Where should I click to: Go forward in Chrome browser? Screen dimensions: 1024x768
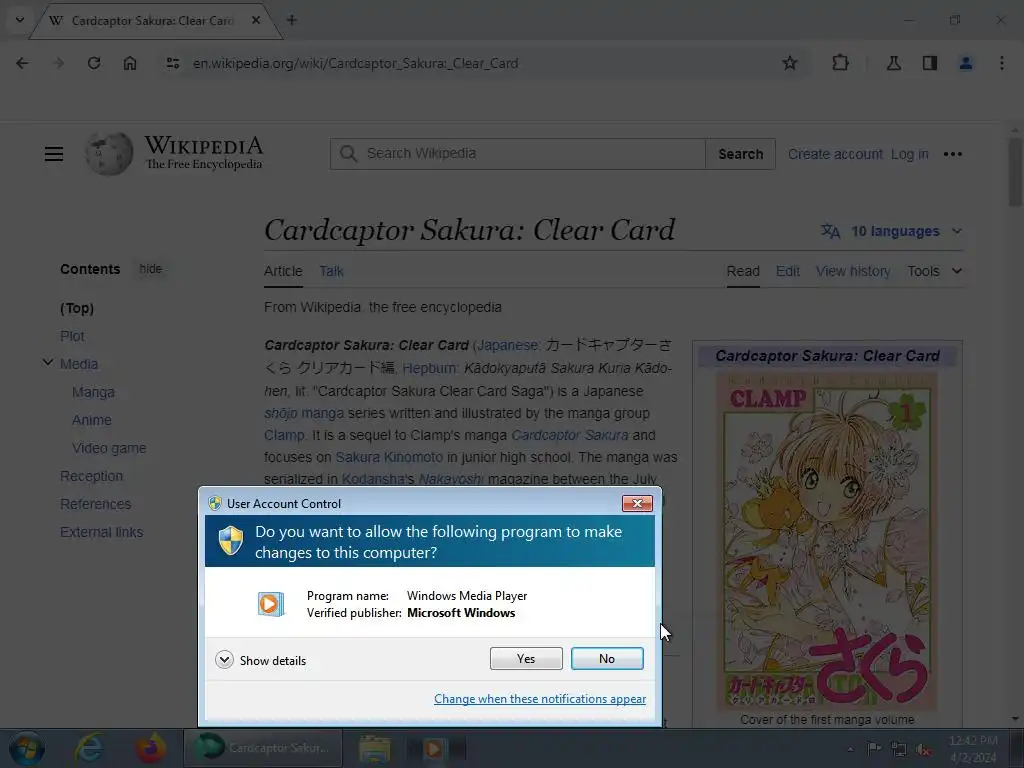pos(58,63)
